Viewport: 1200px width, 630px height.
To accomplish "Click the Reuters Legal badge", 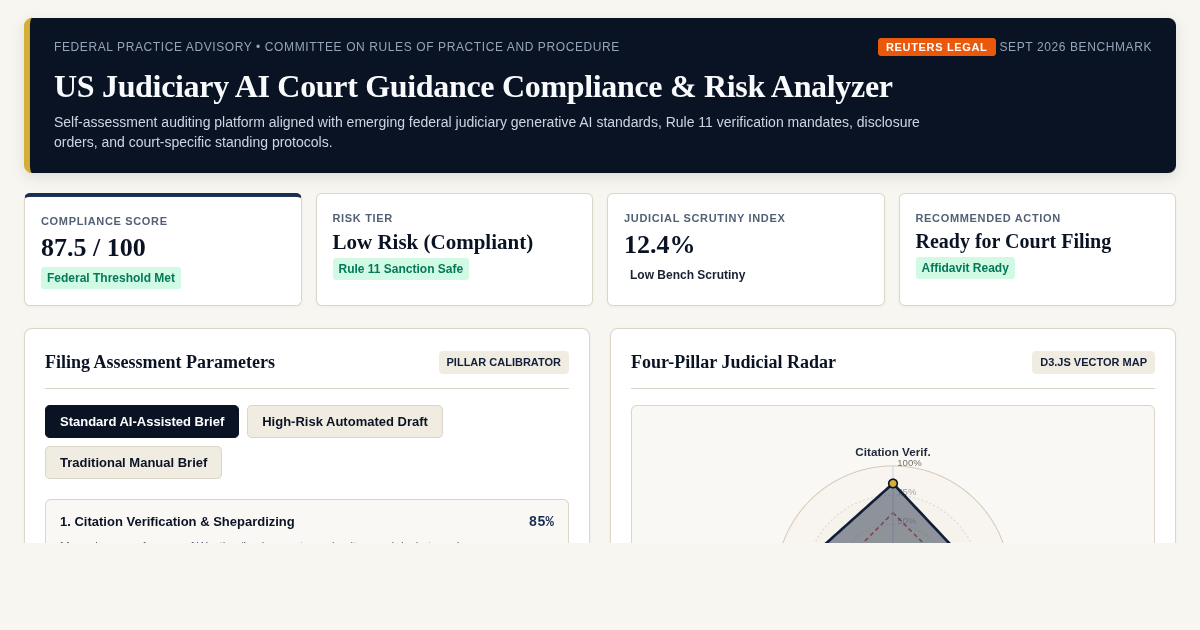I will click(x=937, y=47).
